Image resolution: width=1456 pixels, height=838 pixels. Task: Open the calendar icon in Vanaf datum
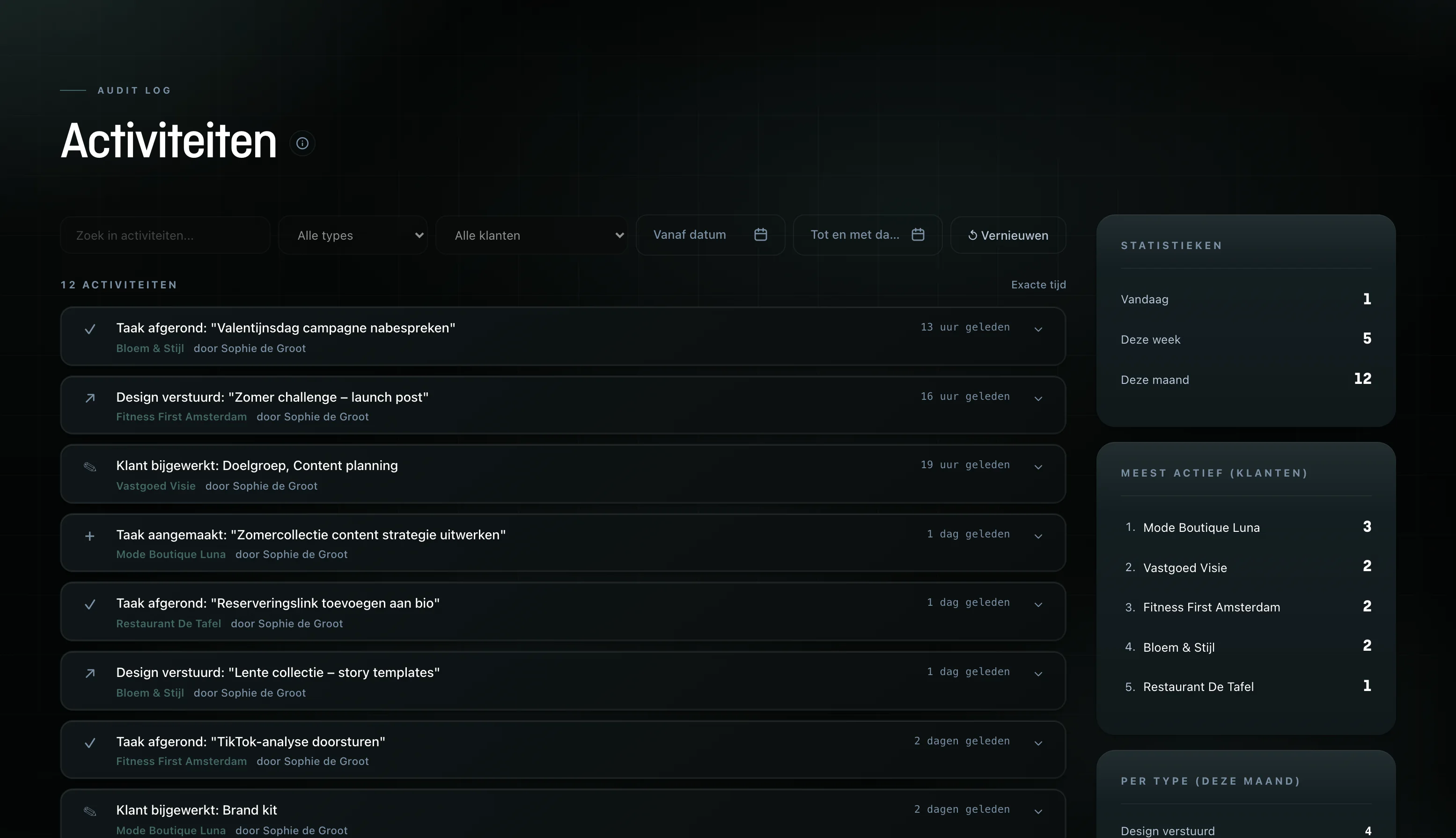[x=760, y=234]
